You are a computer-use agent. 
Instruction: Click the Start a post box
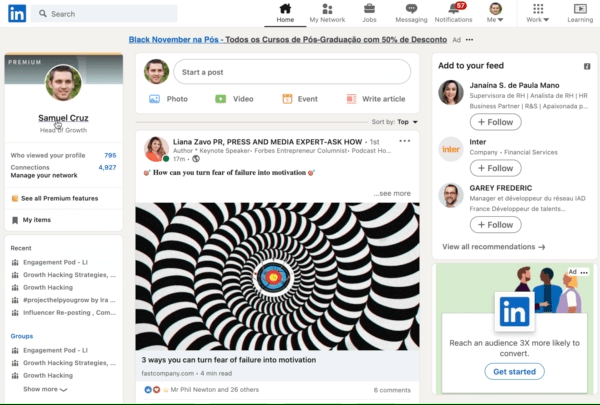(x=292, y=72)
